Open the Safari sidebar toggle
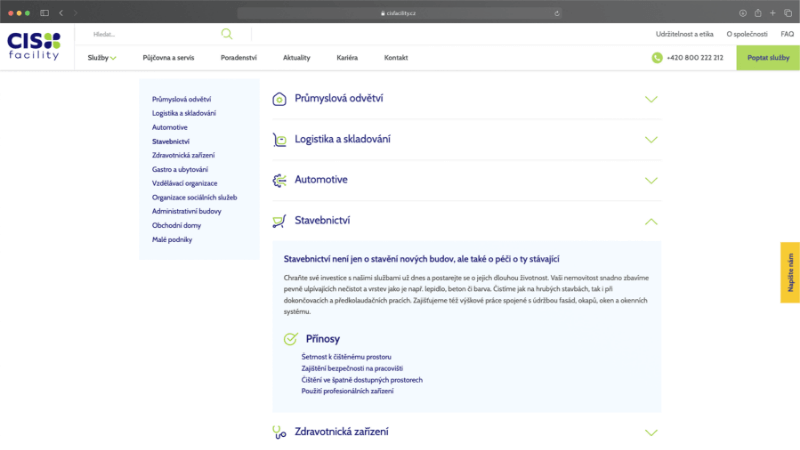This screenshot has width=800, height=450. pos(44,12)
